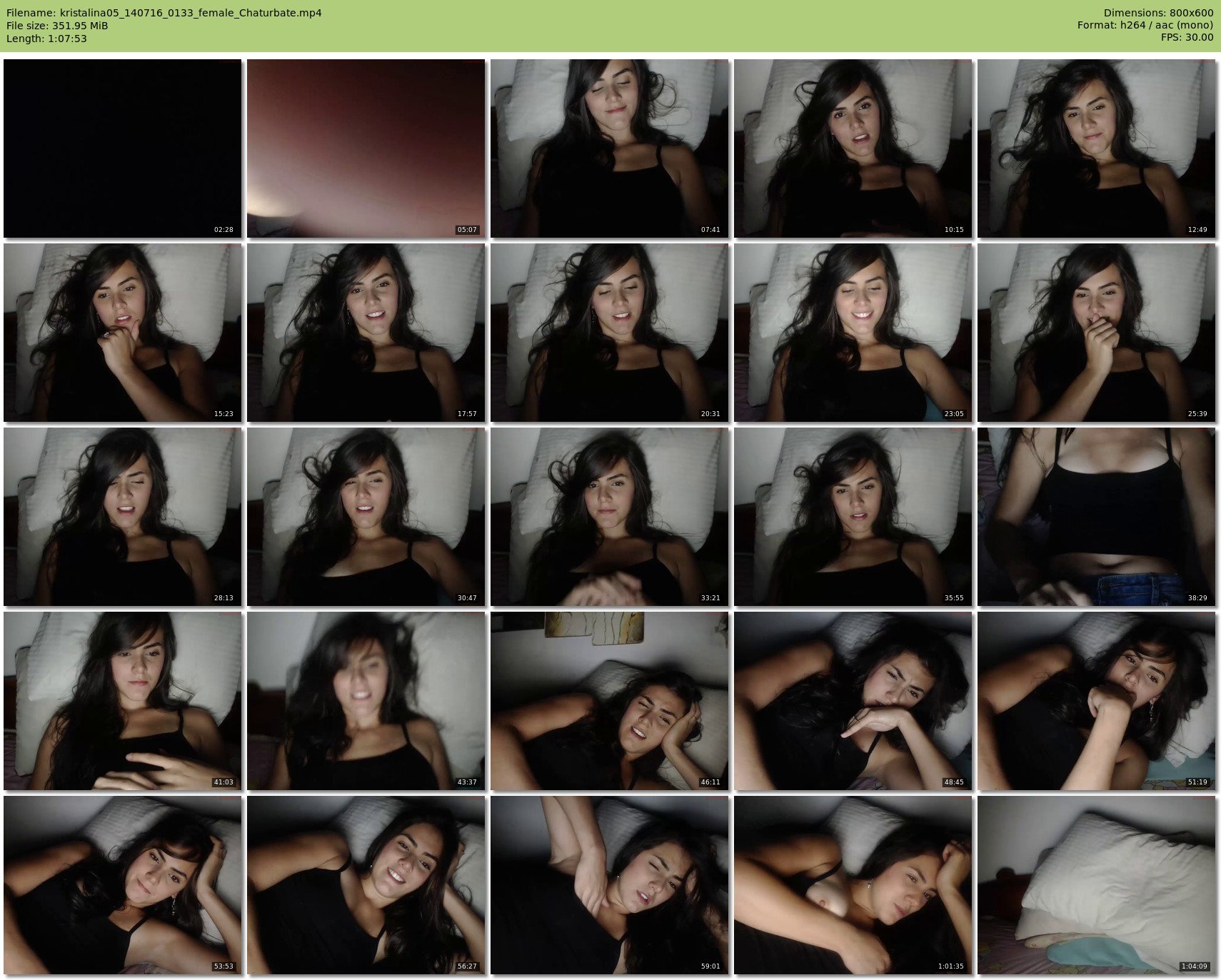The height and width of the screenshot is (980, 1221).
Task: Click the pillow-only frame at 1:04:09
Action: pyautogui.click(x=1097, y=885)
